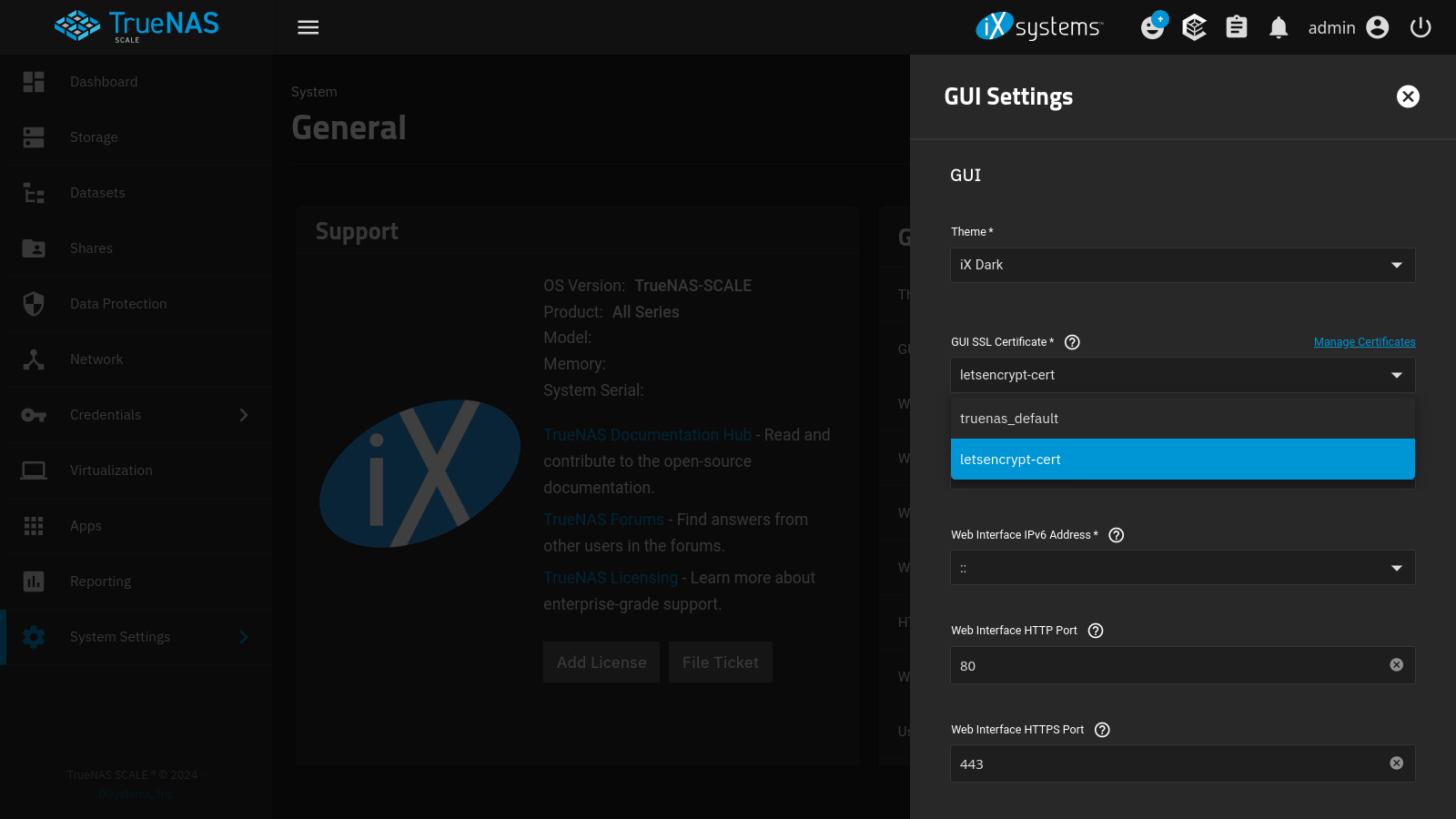
Task: Open the Theme dropdown
Action: (x=1181, y=265)
